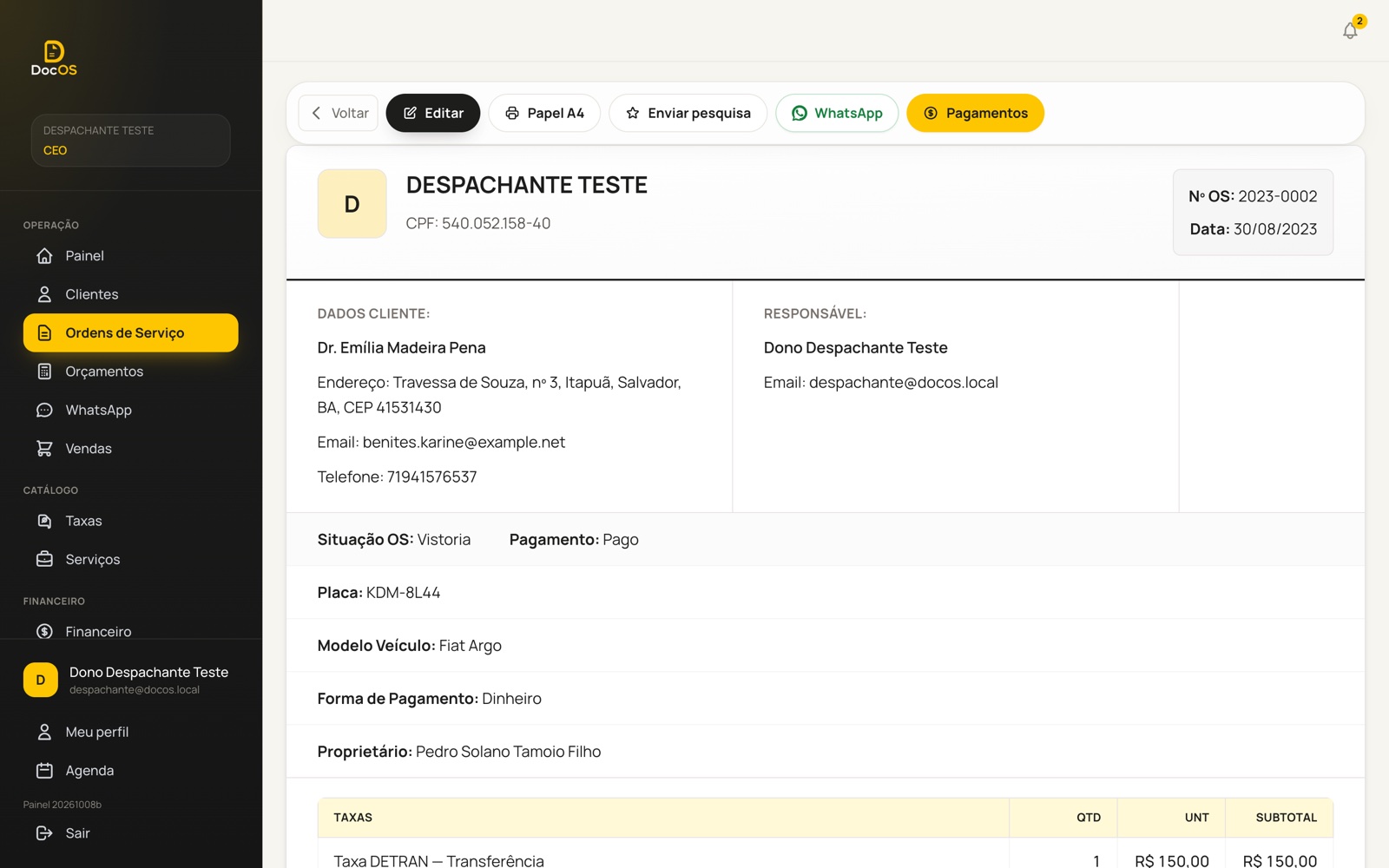Click the yellow D user avatar in sidebar

pyautogui.click(x=41, y=681)
